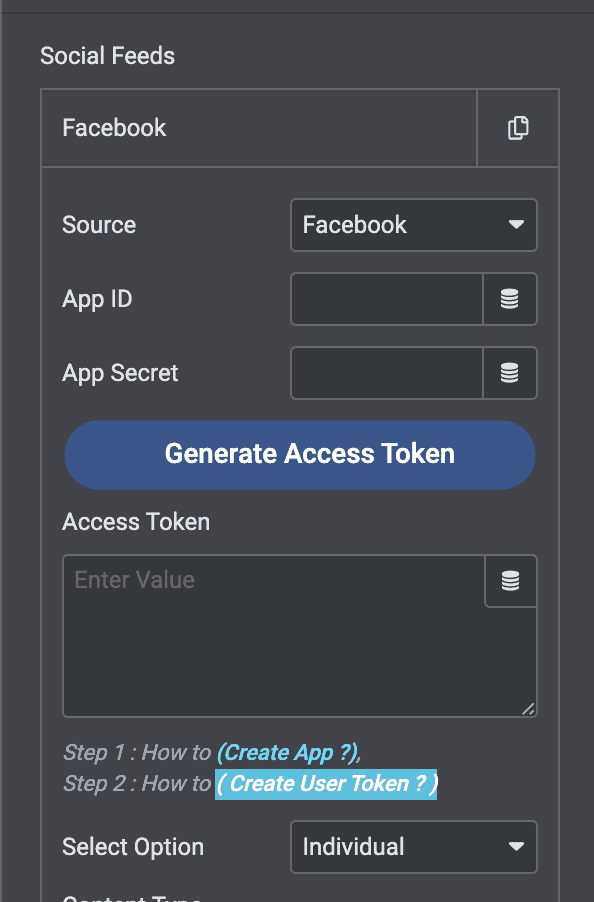
Task: Click the Generate Access Token button
Action: 300,454
